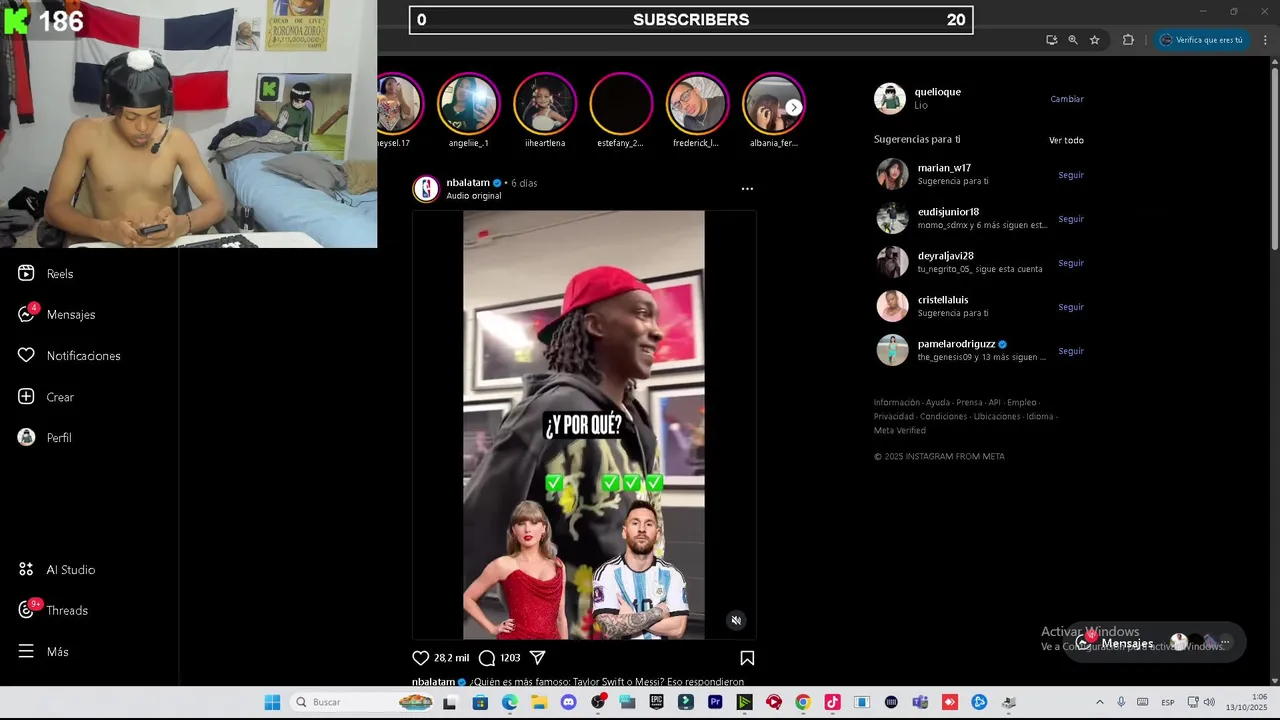Open the ESP language selector
This screenshot has width=1280, height=720.
coord(1168,702)
